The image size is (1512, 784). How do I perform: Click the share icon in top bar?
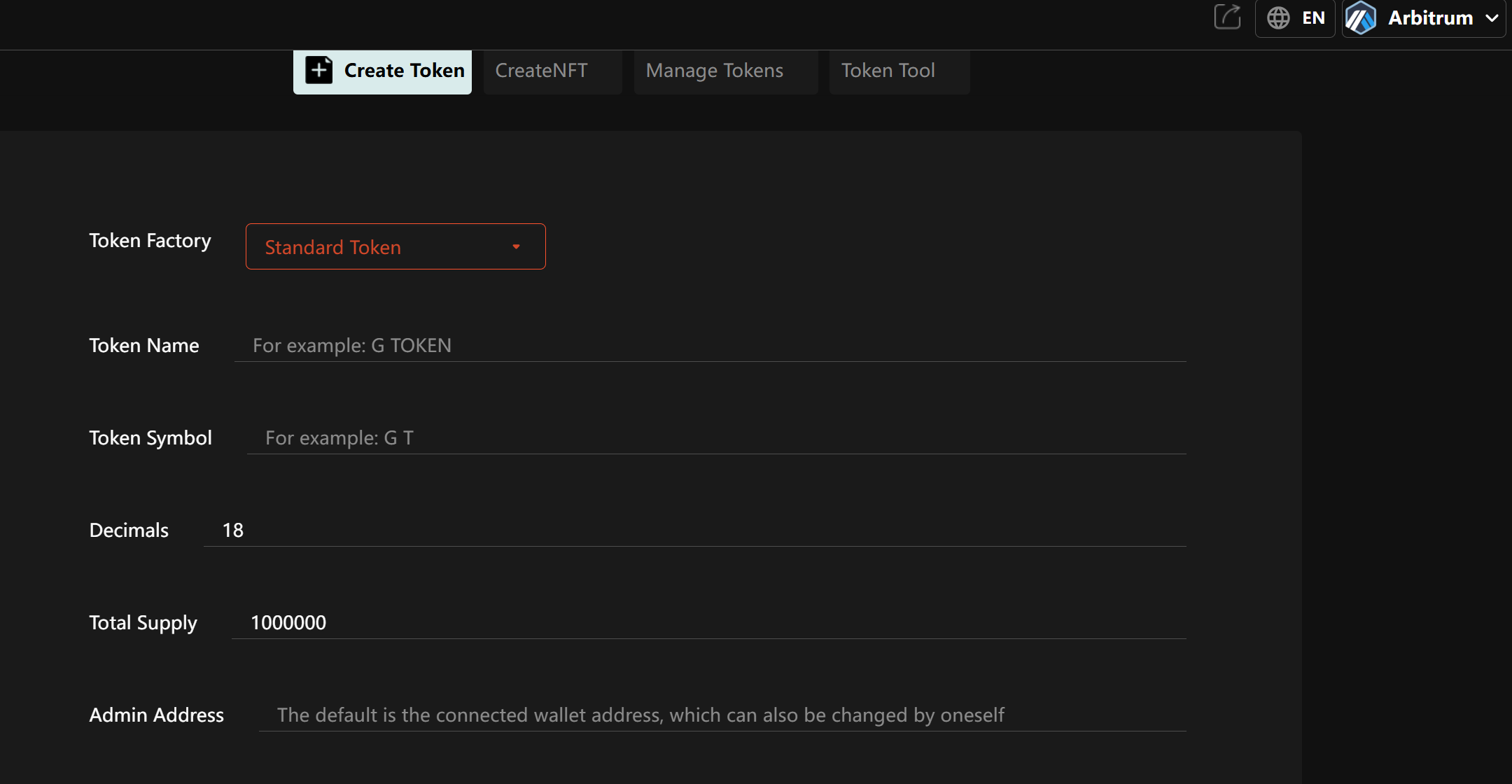pyautogui.click(x=1227, y=17)
